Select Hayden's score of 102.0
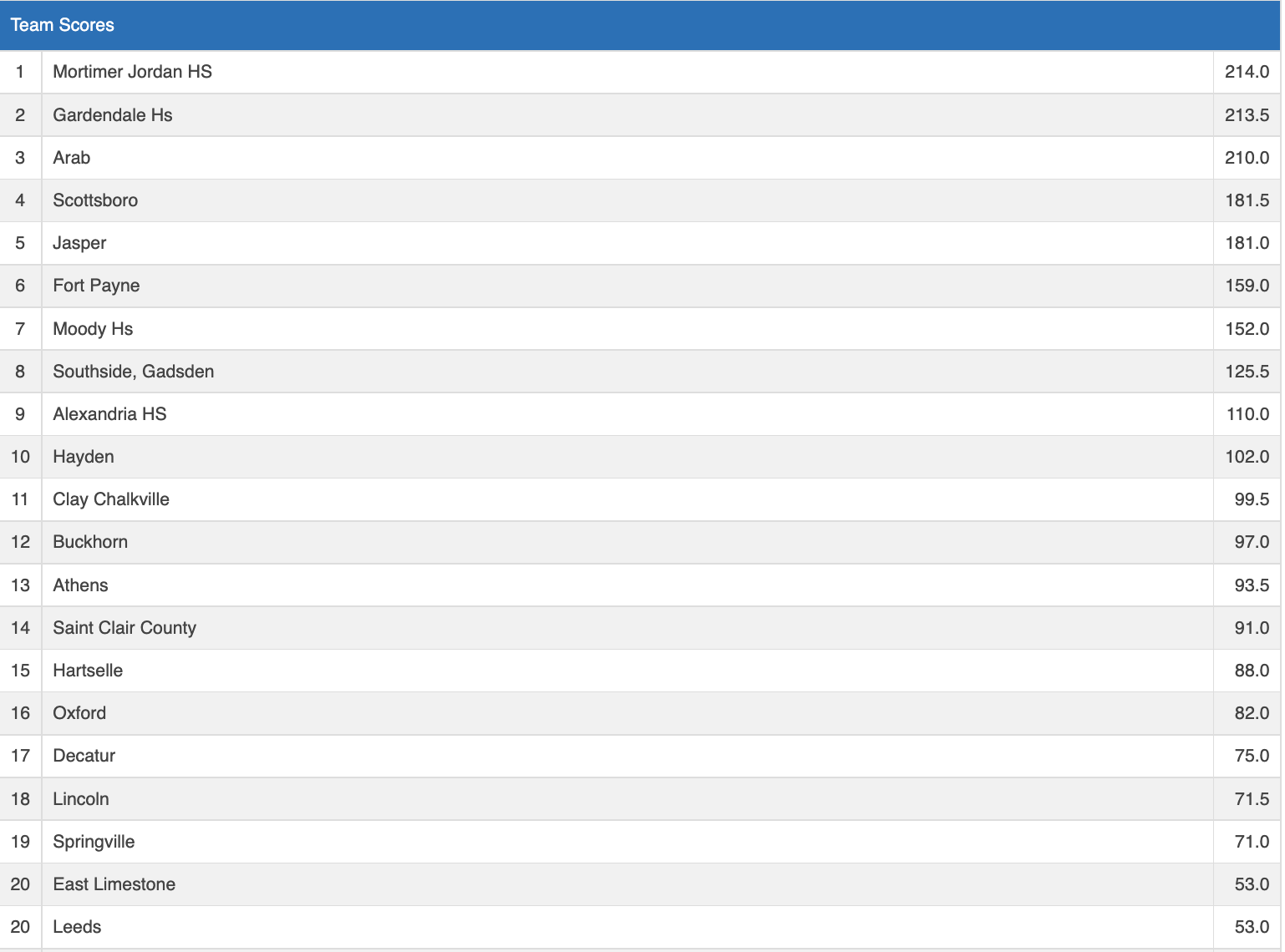1285x952 pixels. coord(1247,457)
